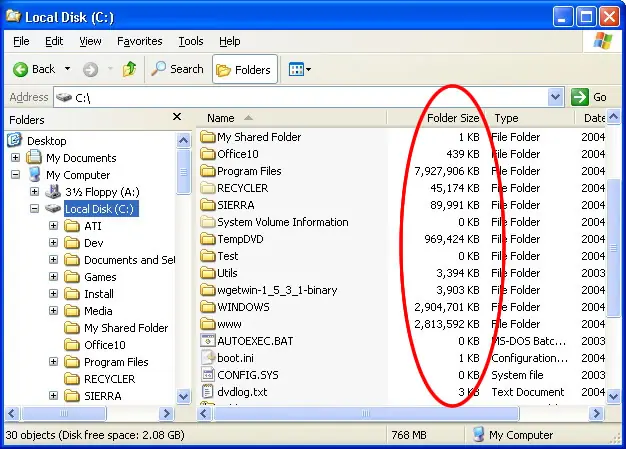
Task: Select WINDOWS folder icon in list
Action: (x=208, y=307)
